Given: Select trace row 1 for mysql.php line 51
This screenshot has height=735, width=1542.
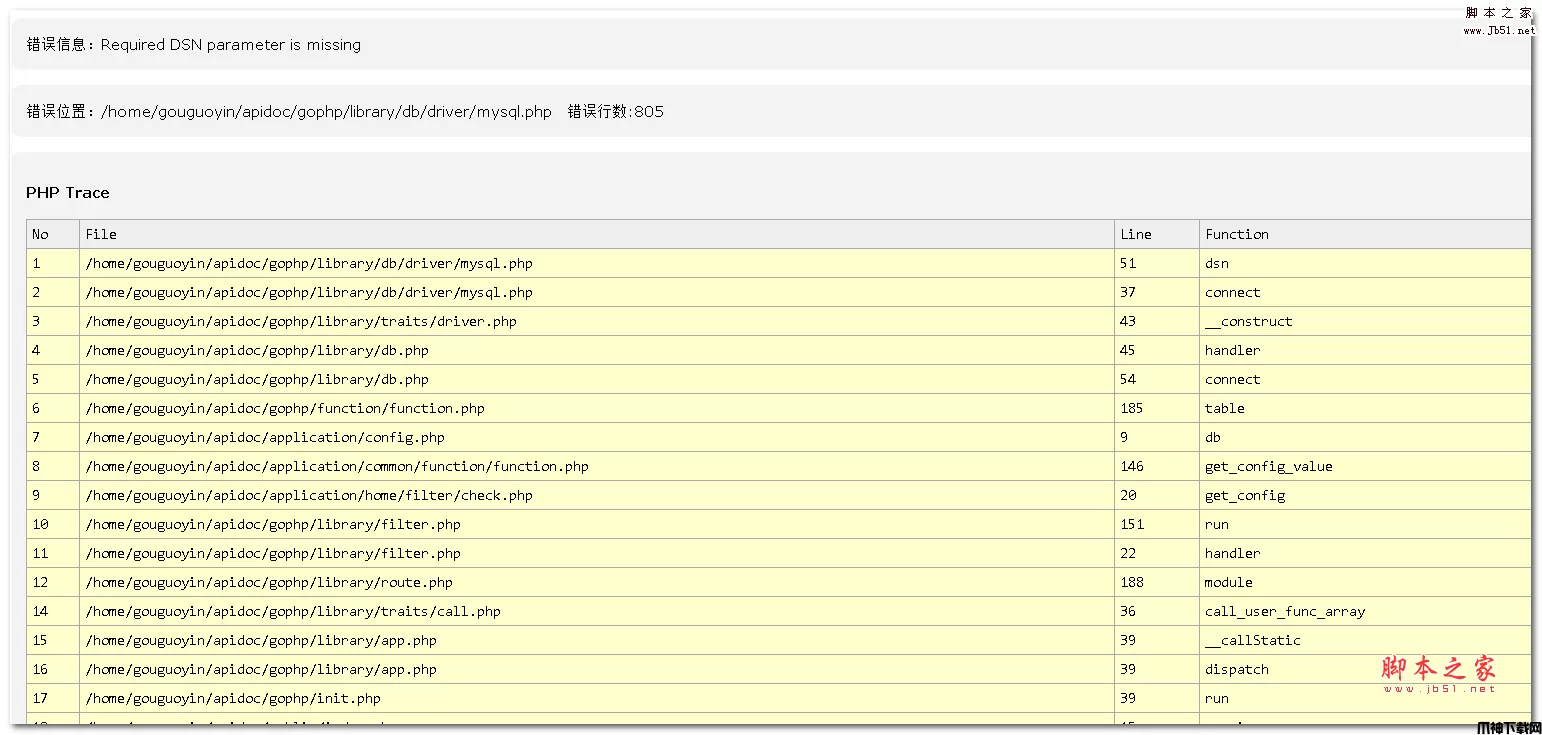Looking at the screenshot, I should click(308, 263).
